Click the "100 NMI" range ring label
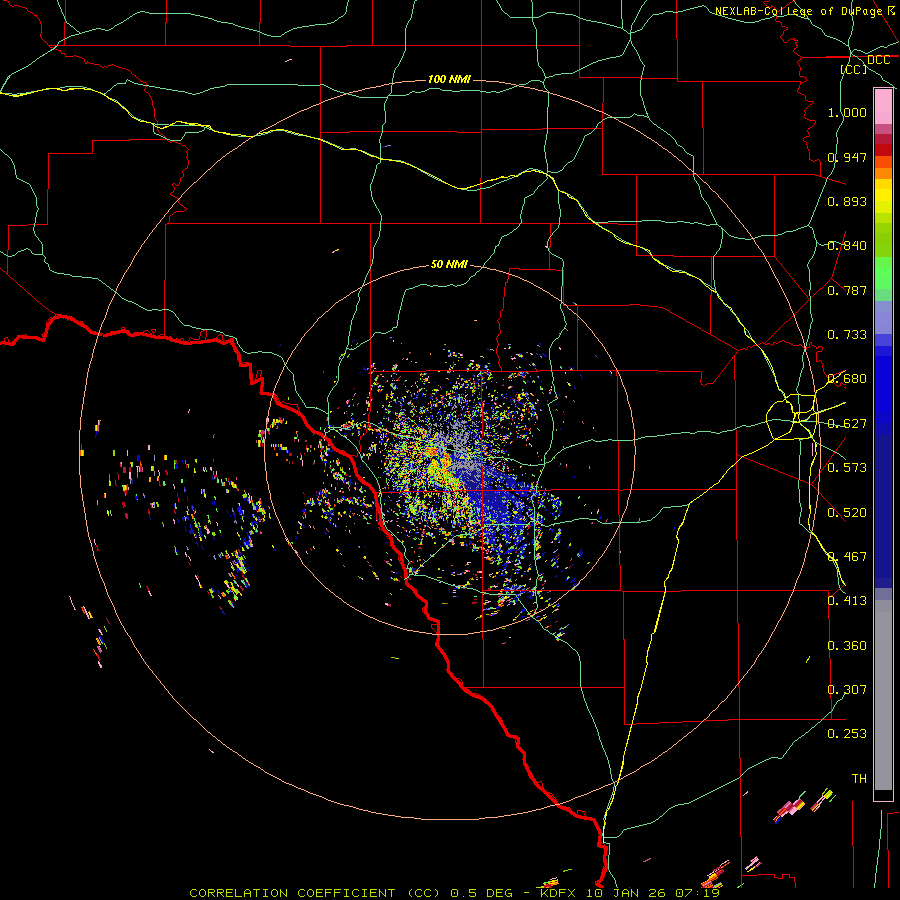 tap(449, 79)
